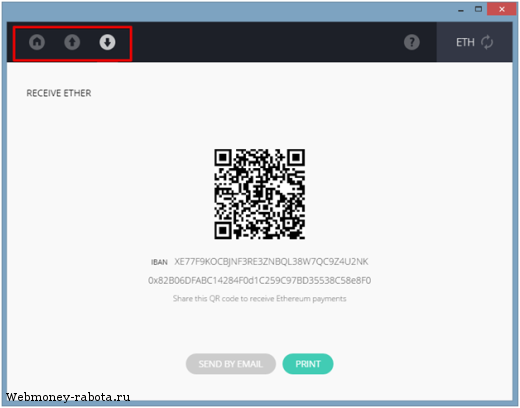
Task: Close the wallet window
Action: tap(502, 9)
